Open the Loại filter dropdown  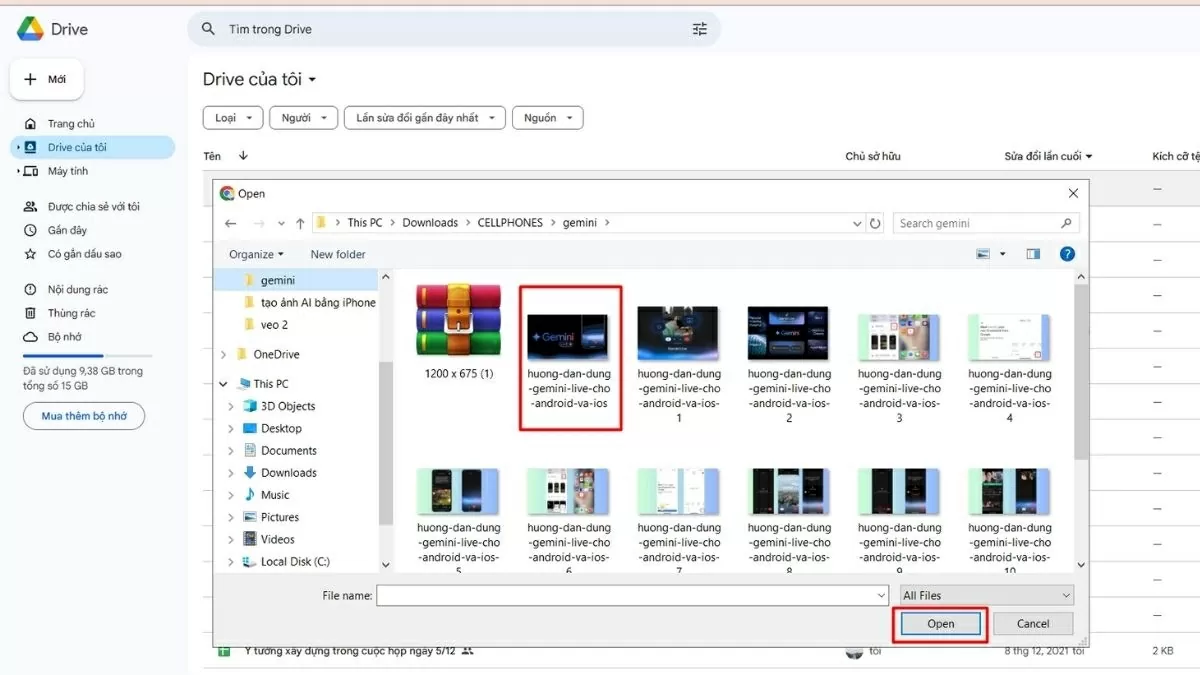pyautogui.click(x=232, y=117)
